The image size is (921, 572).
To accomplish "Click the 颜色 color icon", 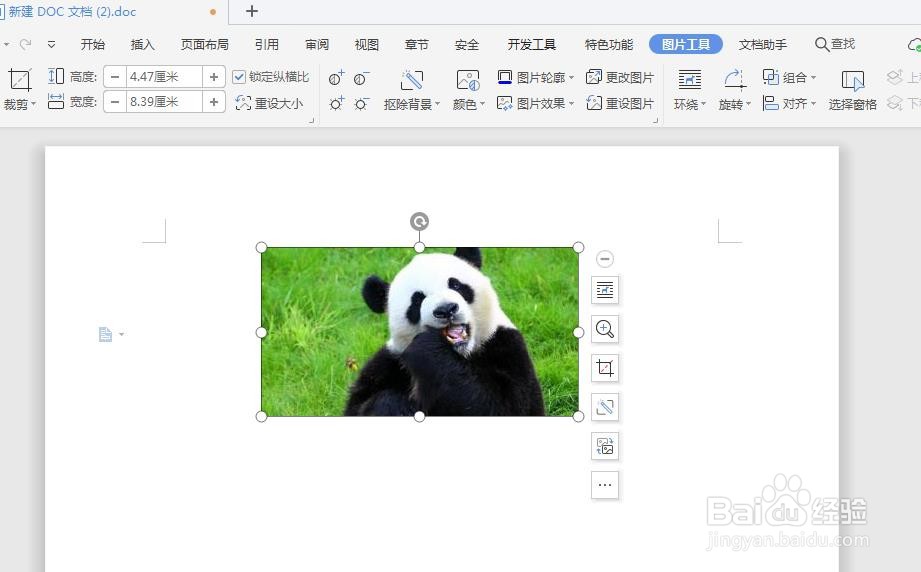I will click(x=468, y=80).
